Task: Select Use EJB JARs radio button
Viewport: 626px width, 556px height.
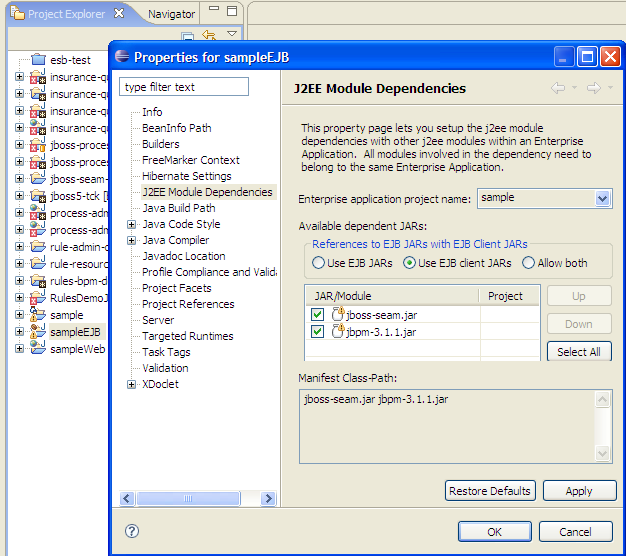Action: [318, 263]
